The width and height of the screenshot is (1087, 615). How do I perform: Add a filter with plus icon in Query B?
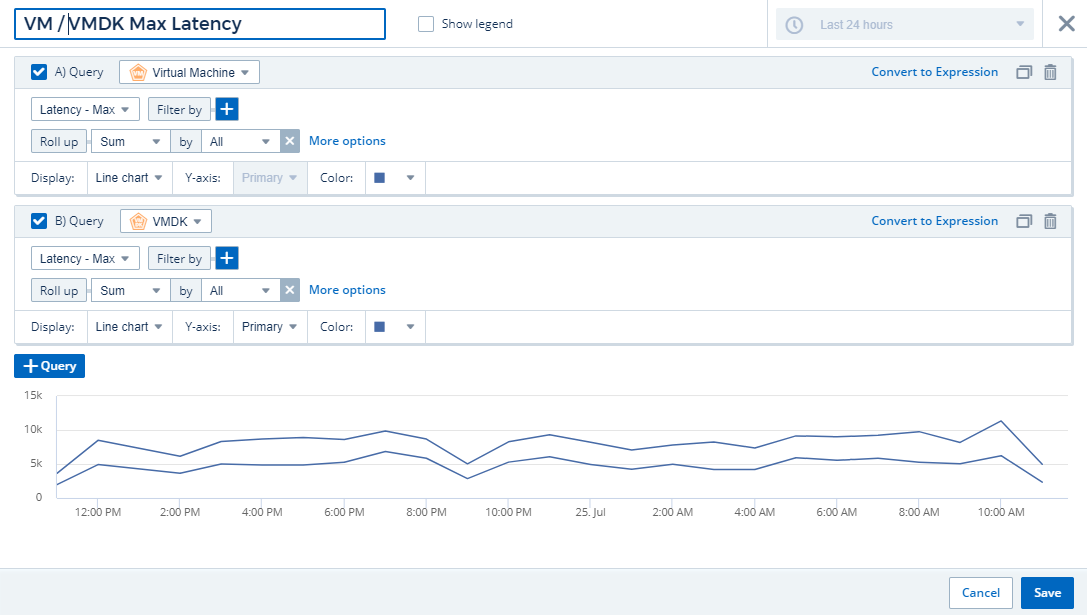coord(227,259)
